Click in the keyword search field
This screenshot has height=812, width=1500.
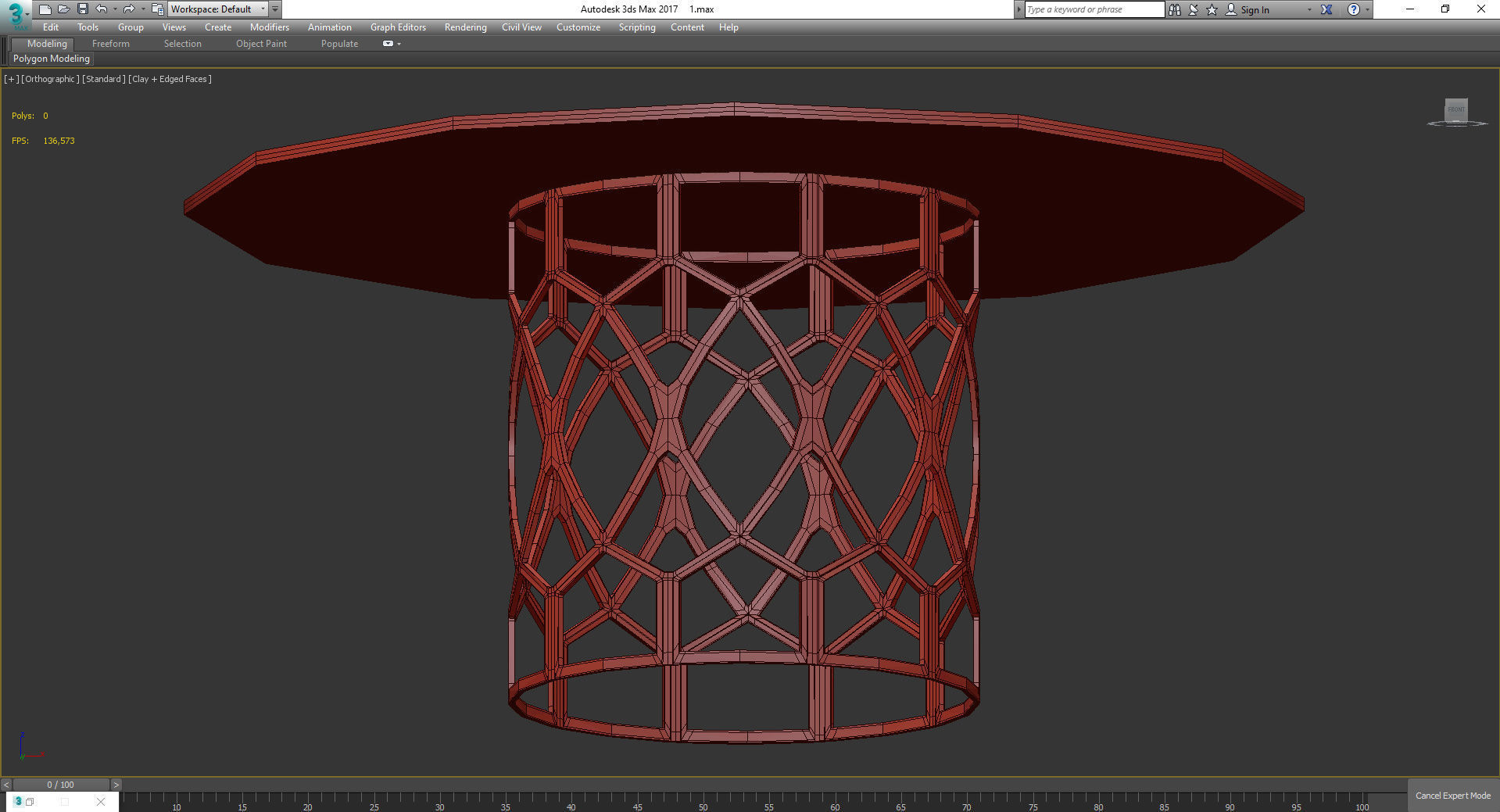point(1094,9)
